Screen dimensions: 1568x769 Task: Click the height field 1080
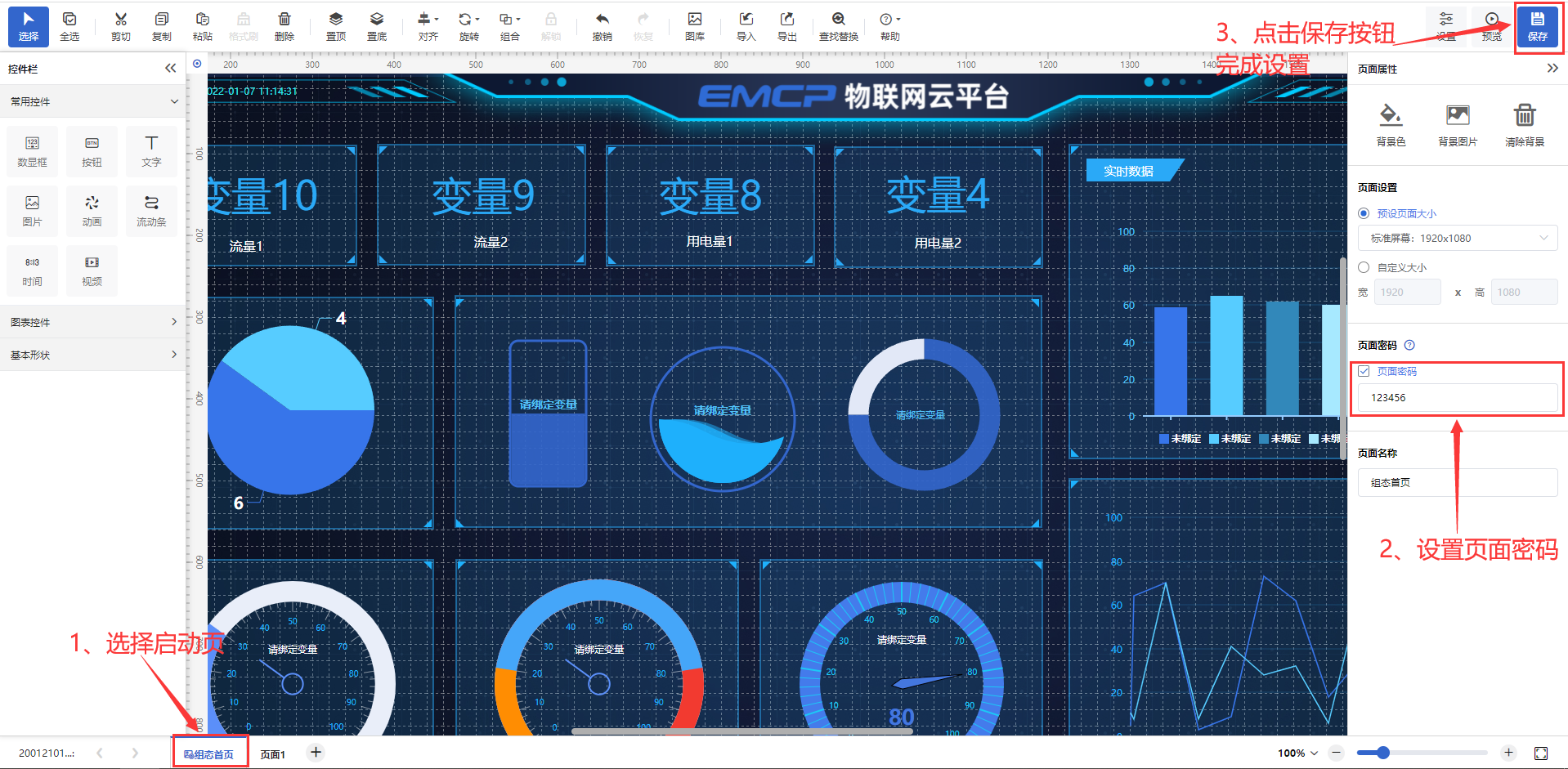[1524, 292]
